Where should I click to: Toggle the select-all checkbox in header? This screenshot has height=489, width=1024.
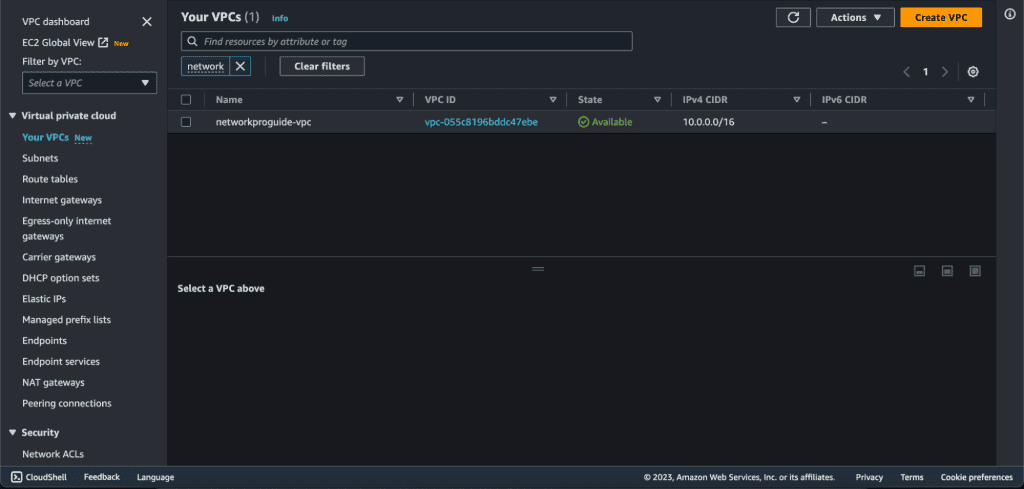[186, 100]
